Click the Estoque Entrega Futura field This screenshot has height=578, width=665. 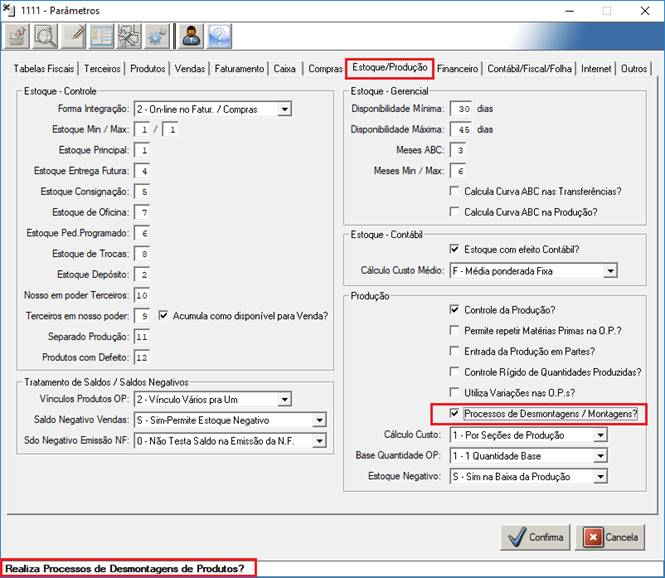coord(142,171)
